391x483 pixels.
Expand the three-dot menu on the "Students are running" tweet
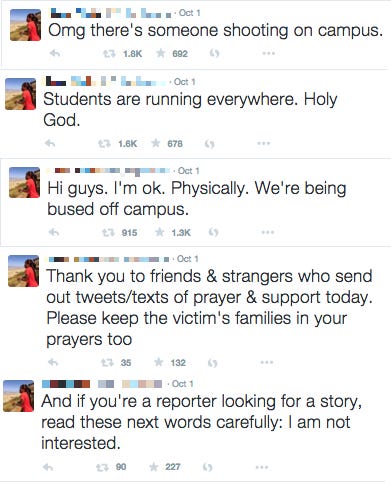[x=263, y=144]
